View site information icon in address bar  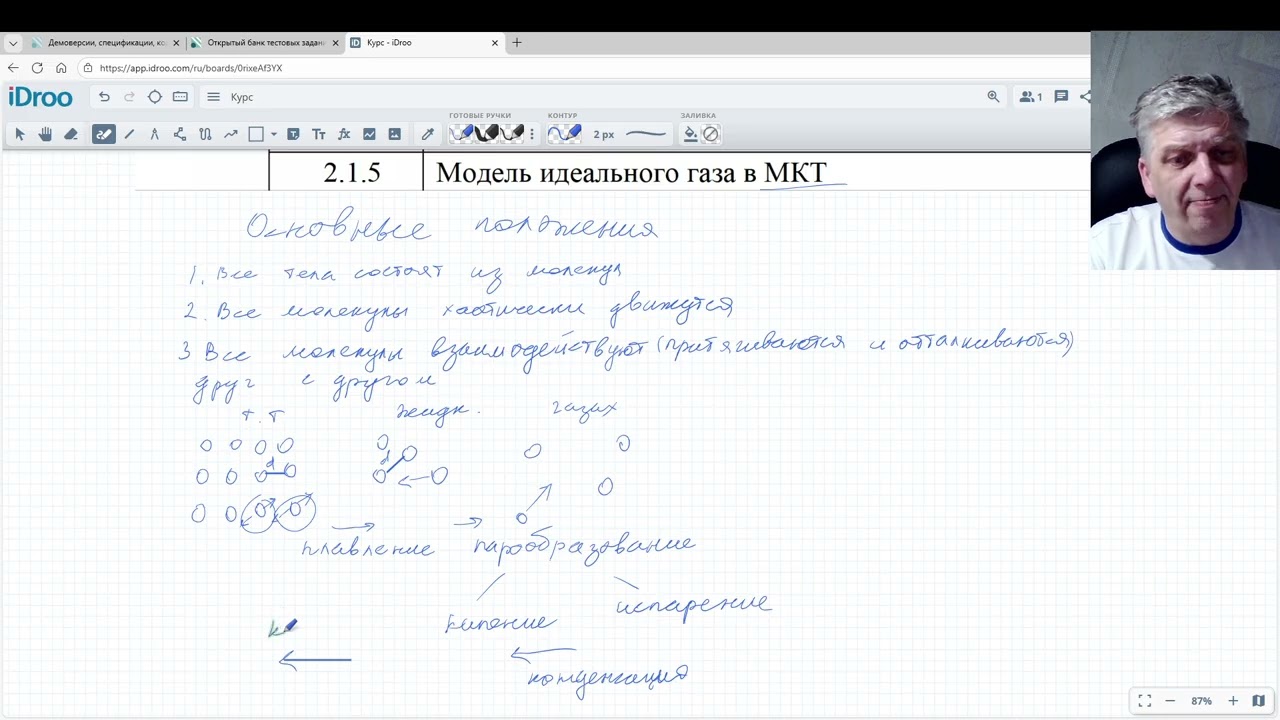point(88,68)
